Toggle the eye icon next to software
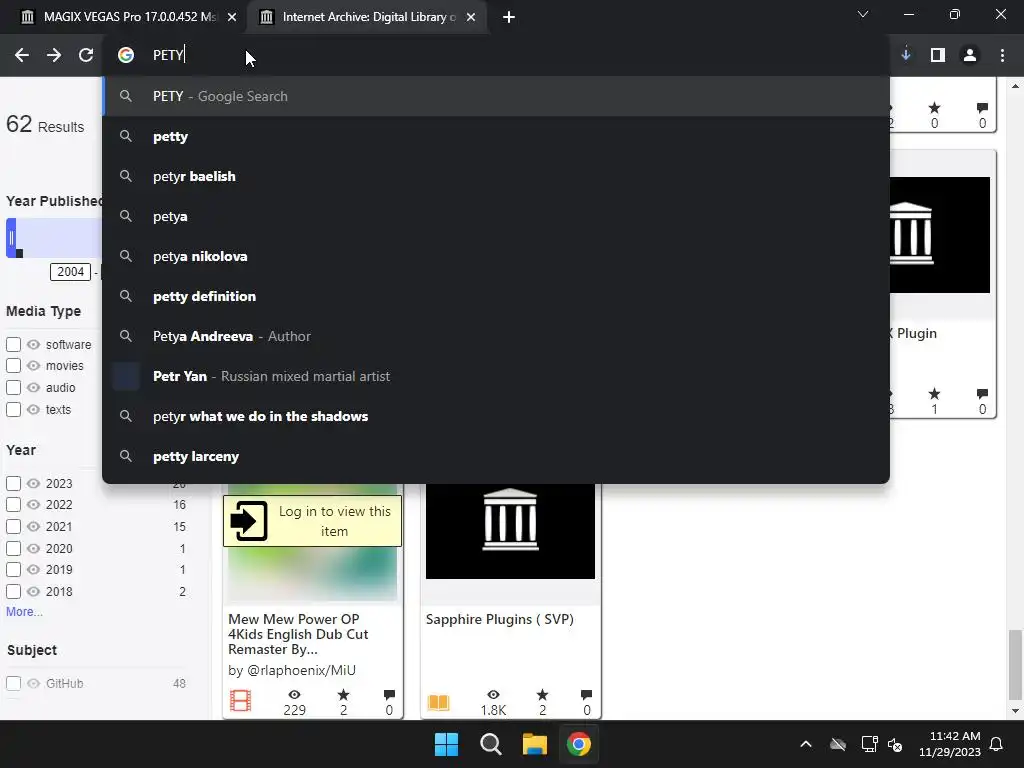This screenshot has height=768, width=1024. pos(33,344)
